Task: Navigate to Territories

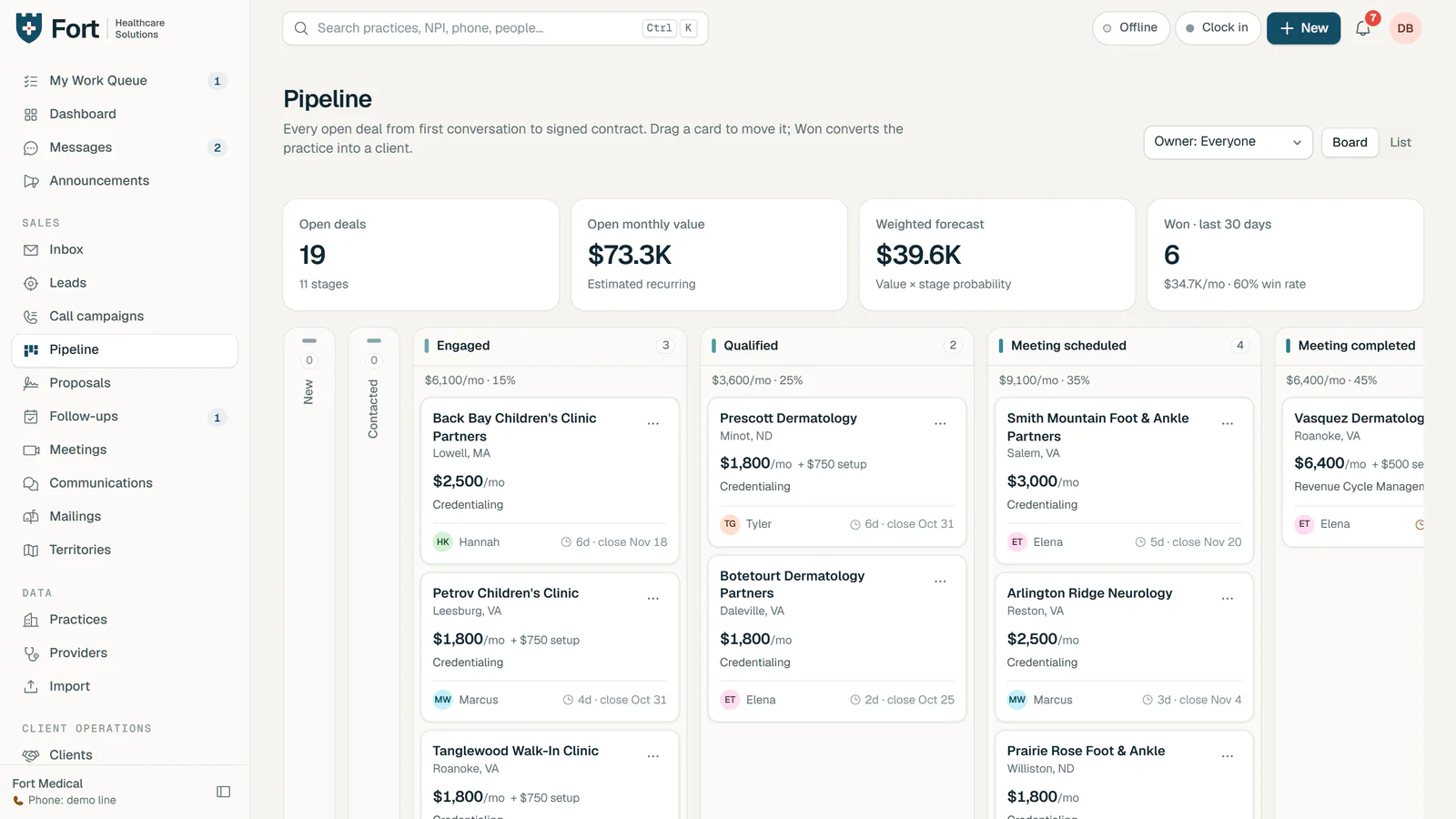Action: point(125,550)
